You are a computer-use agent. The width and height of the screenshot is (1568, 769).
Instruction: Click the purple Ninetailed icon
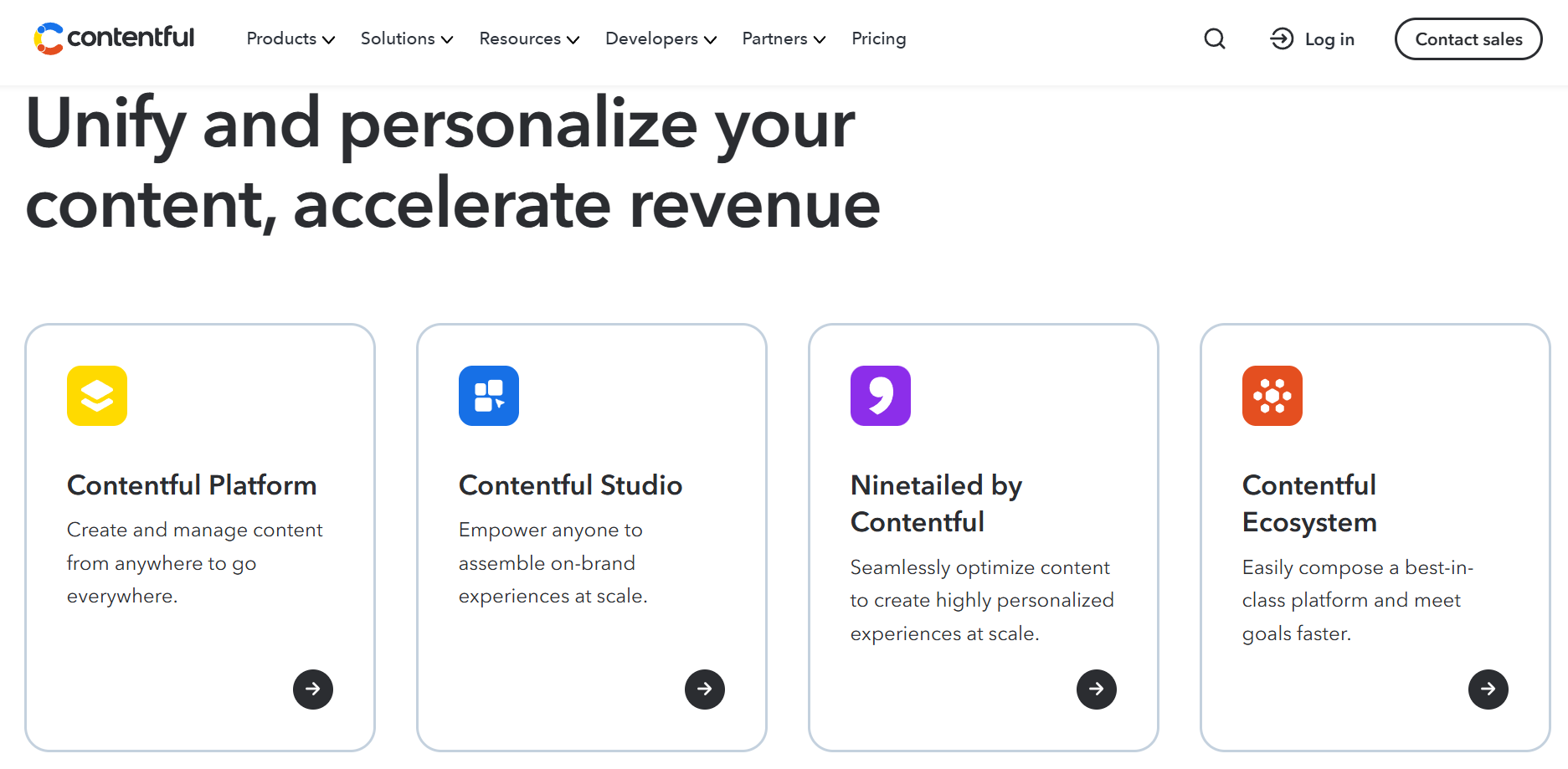[881, 396]
